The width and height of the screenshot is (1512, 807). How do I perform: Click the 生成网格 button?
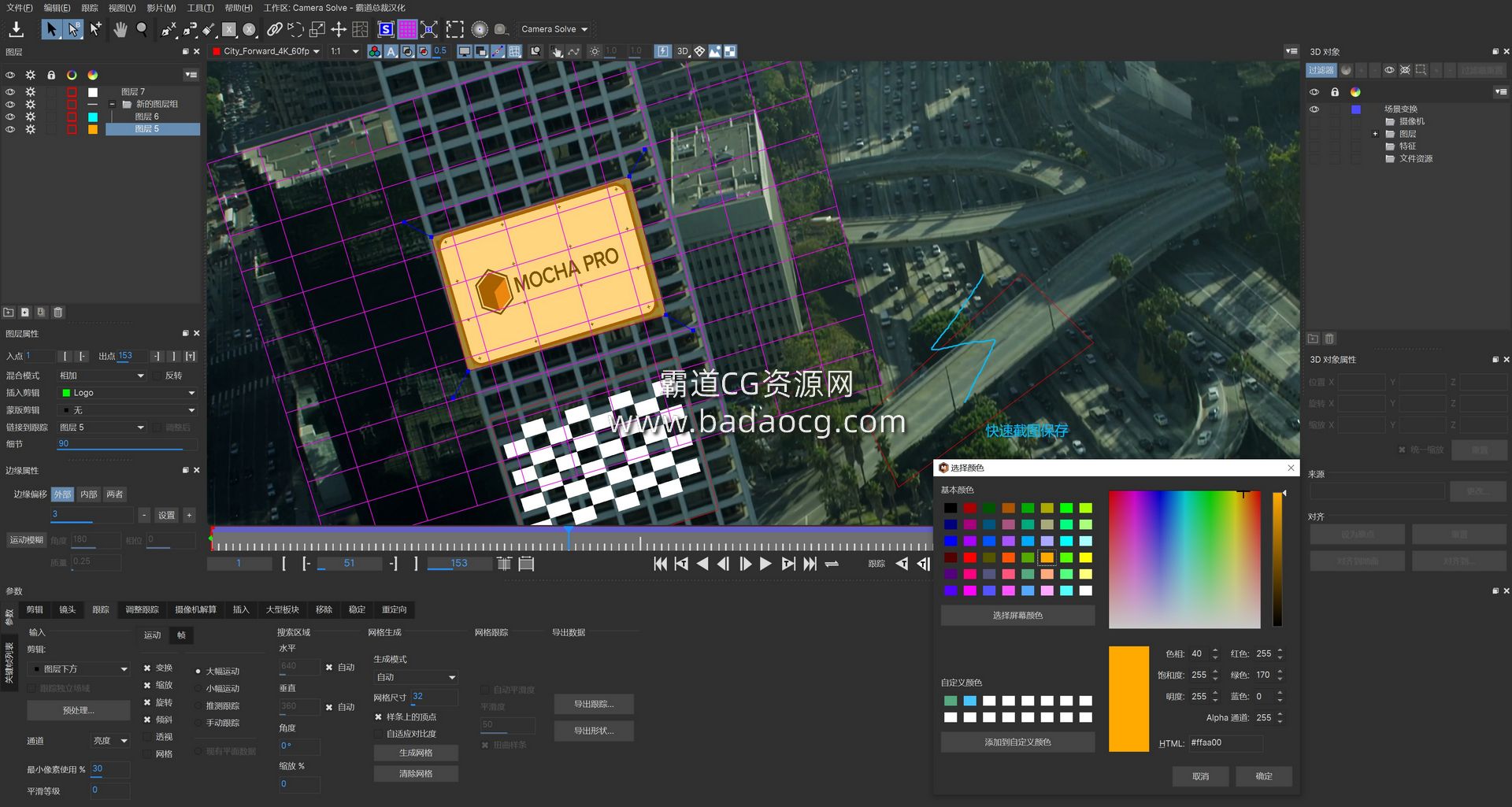tap(416, 753)
